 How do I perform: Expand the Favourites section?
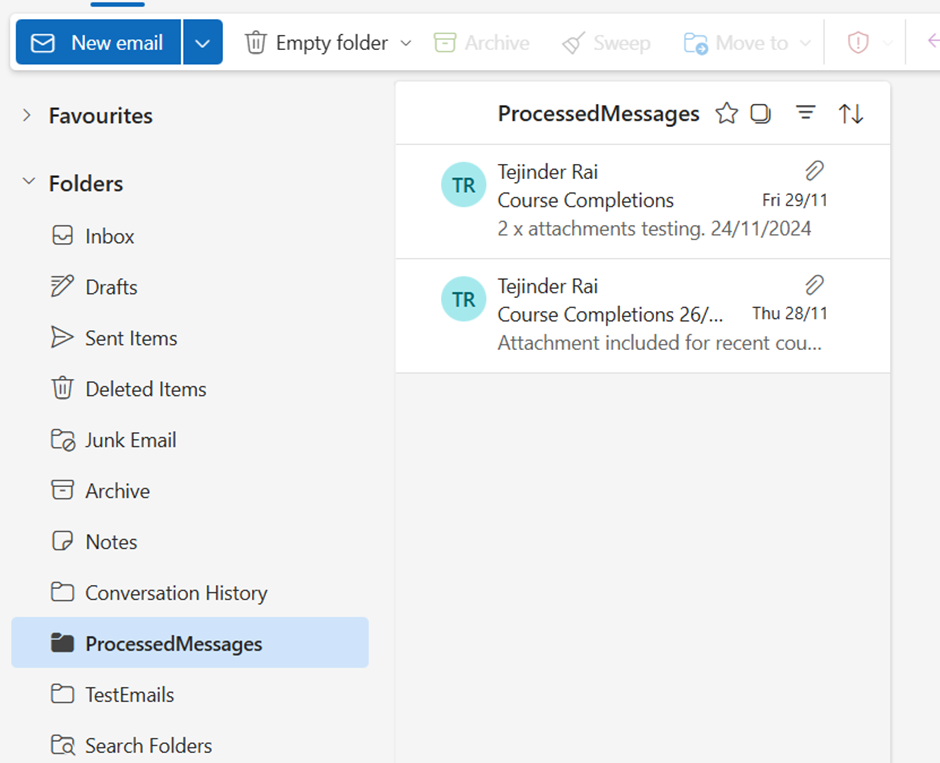pos(27,116)
